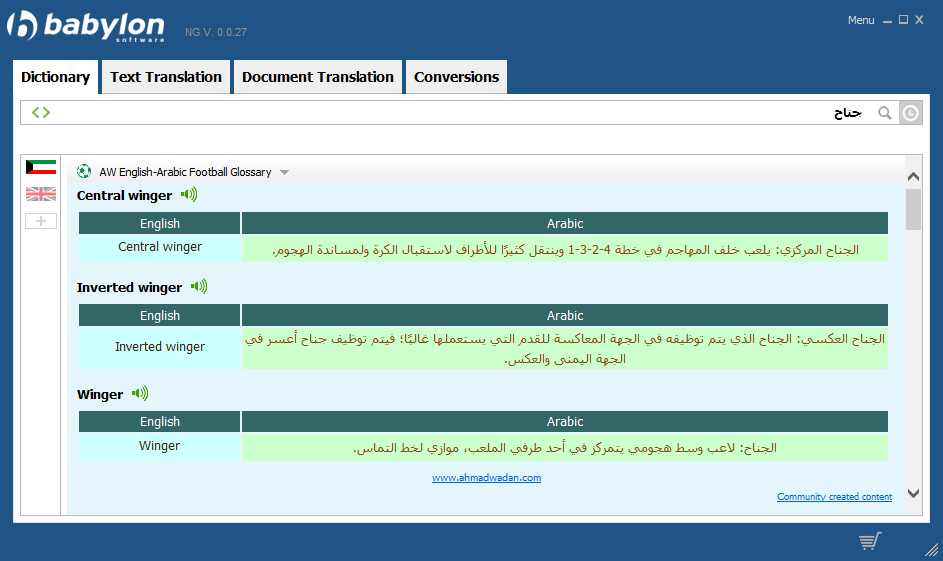Play audio pronunciation for Central winger

tap(189, 195)
